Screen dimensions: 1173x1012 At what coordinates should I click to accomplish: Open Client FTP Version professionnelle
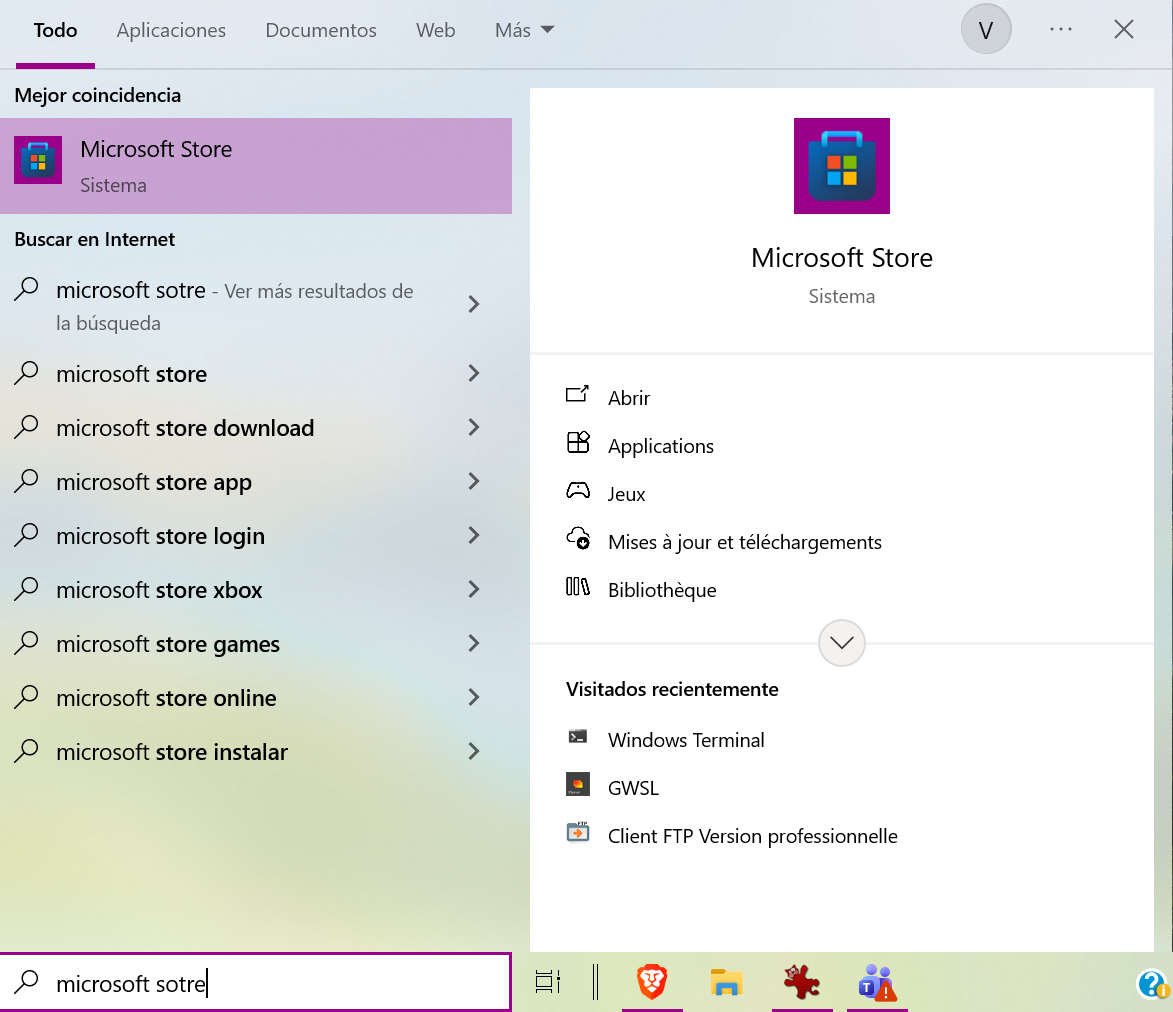pos(752,836)
